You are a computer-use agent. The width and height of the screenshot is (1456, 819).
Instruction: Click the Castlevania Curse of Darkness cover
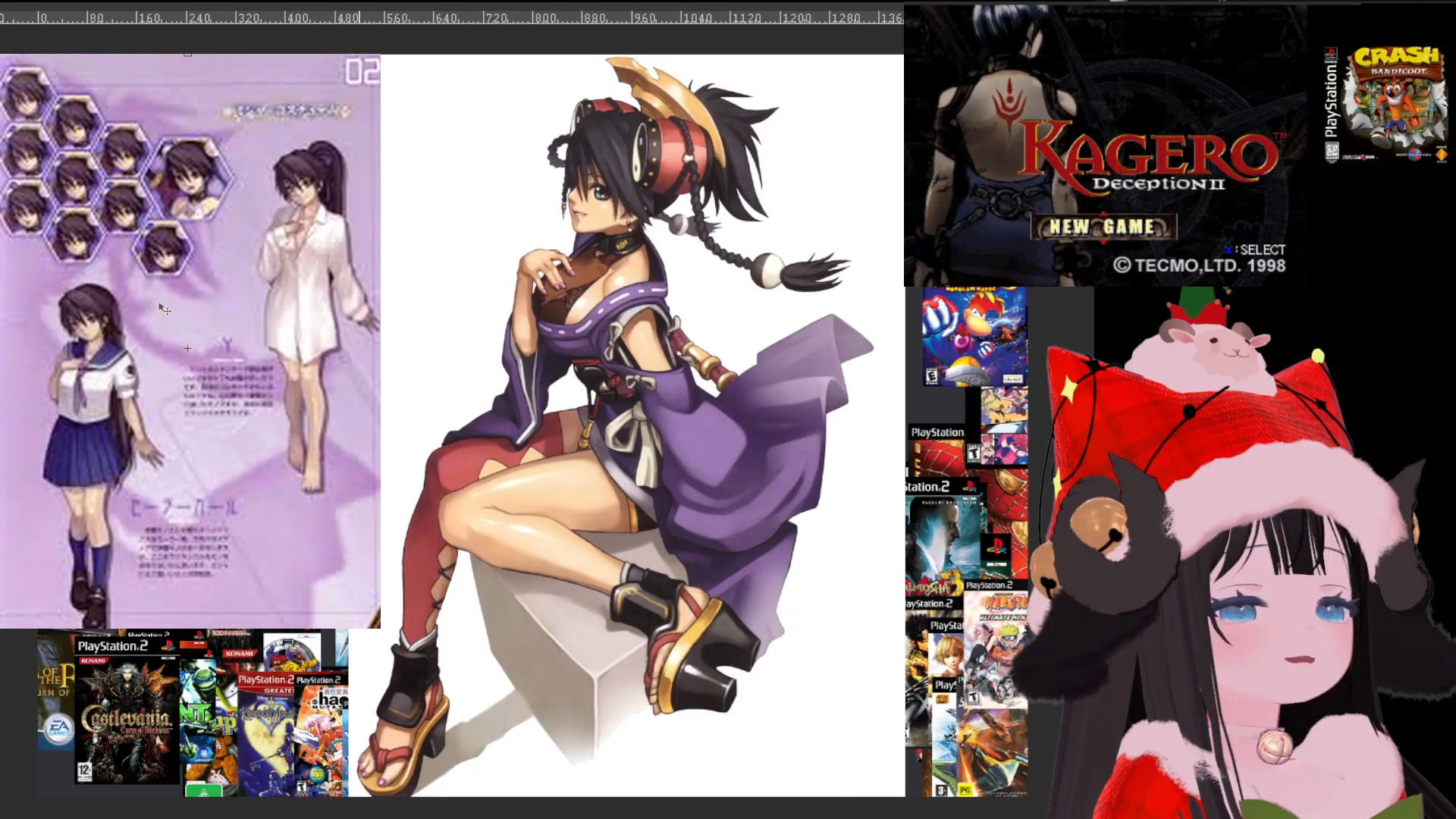pyautogui.click(x=126, y=720)
